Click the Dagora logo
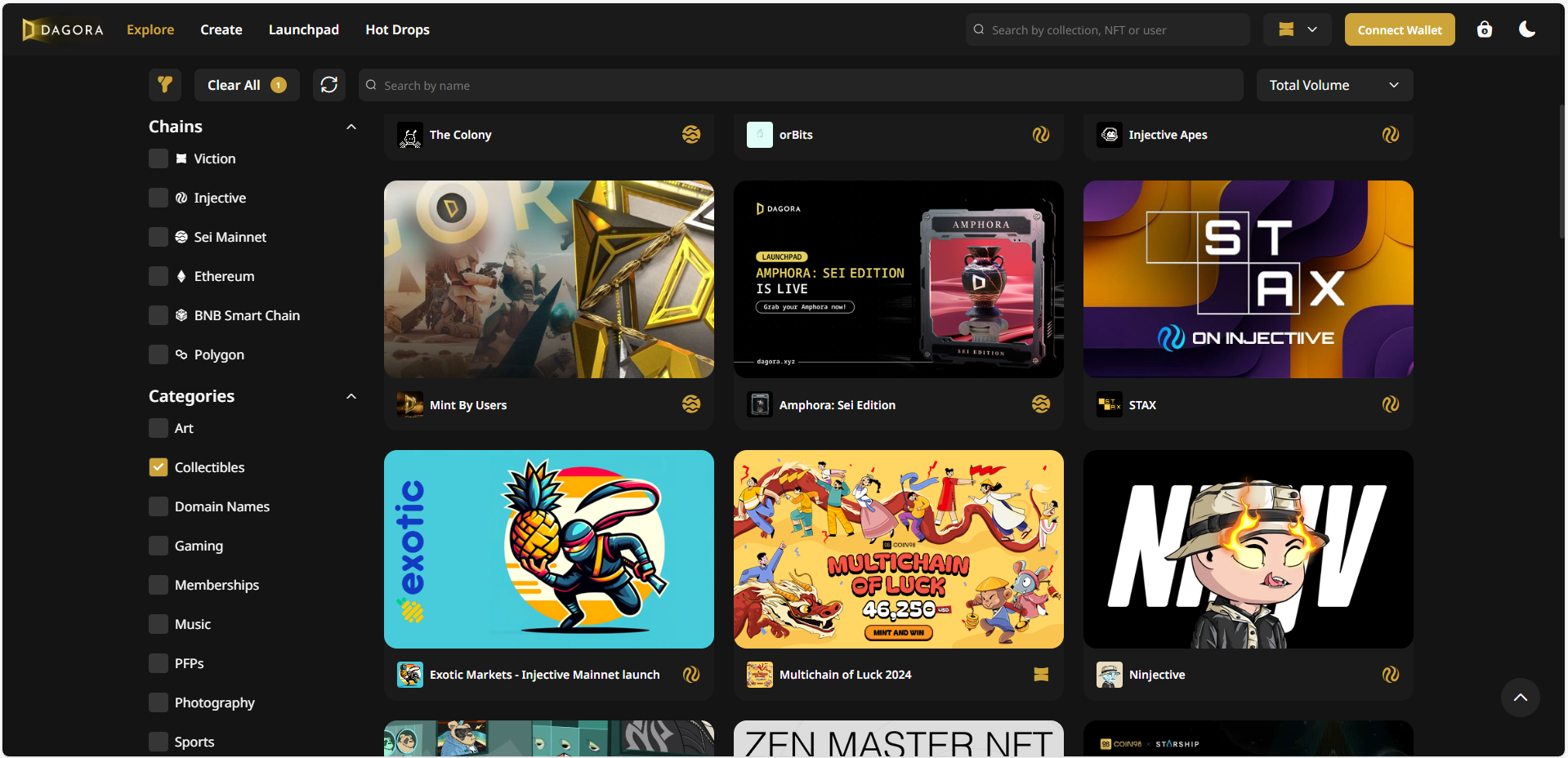This screenshot has width=1568, height=758. tap(63, 29)
